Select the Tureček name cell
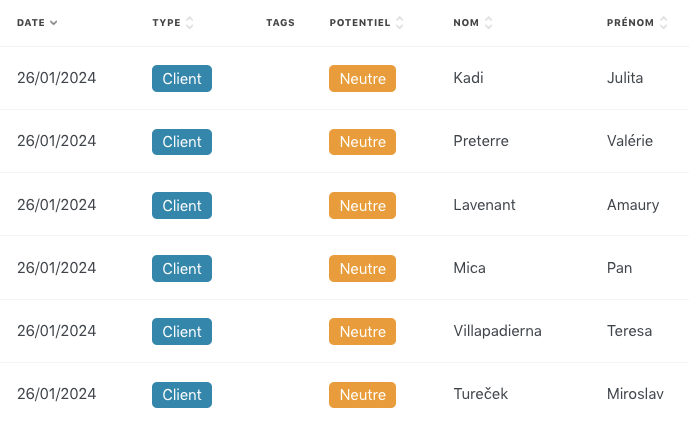Viewport: 689px width, 425px height. 481,394
